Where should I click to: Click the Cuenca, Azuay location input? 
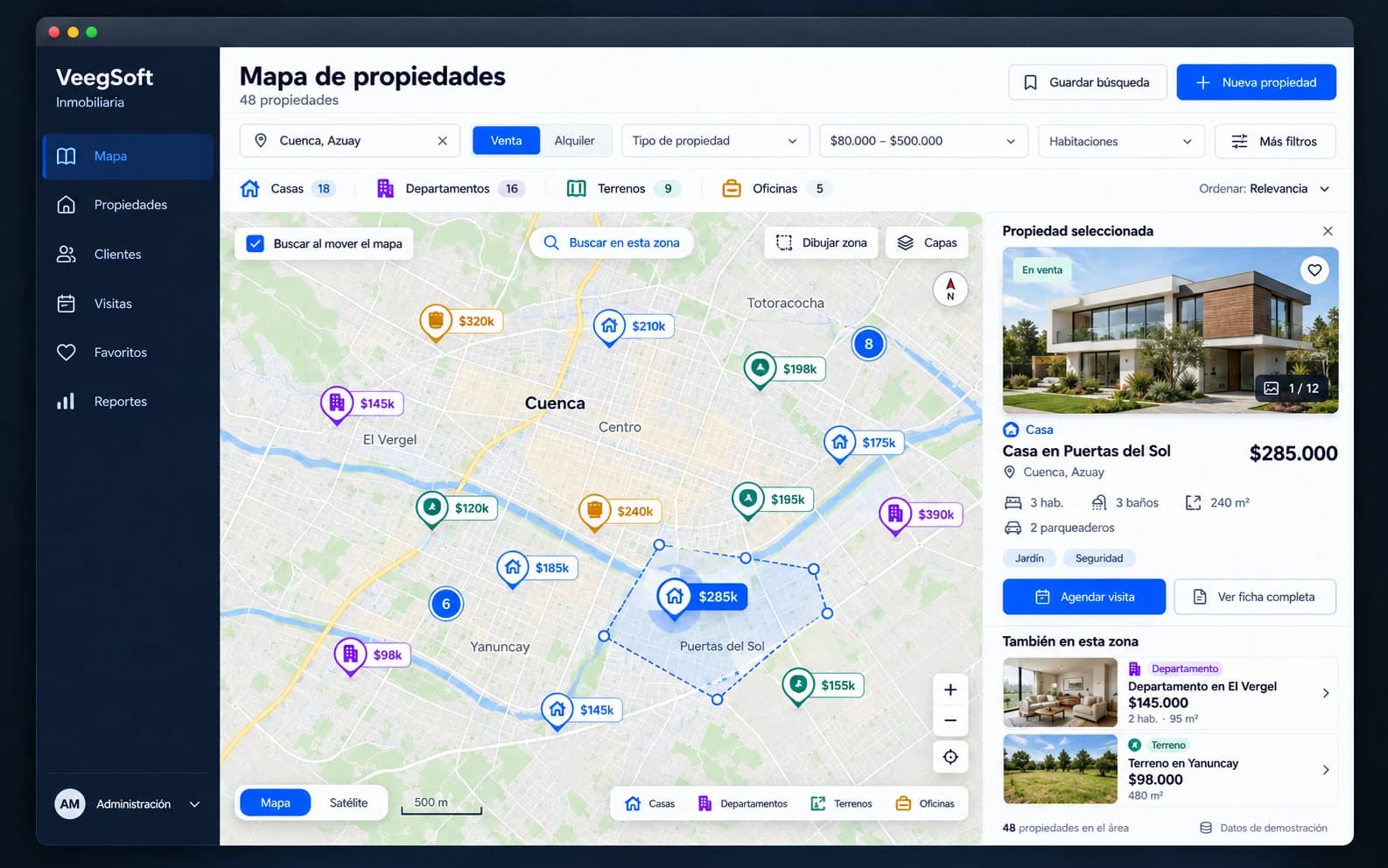coord(350,141)
